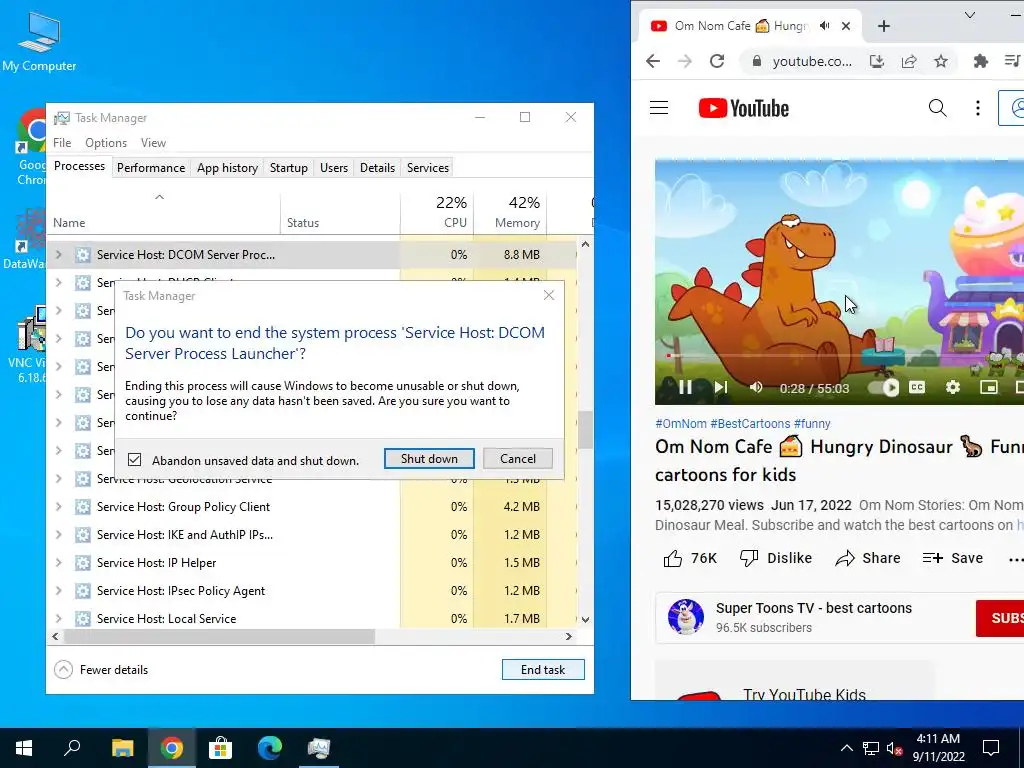Open YouTube hamburger guide menu
The width and height of the screenshot is (1024, 768).
pos(659,108)
